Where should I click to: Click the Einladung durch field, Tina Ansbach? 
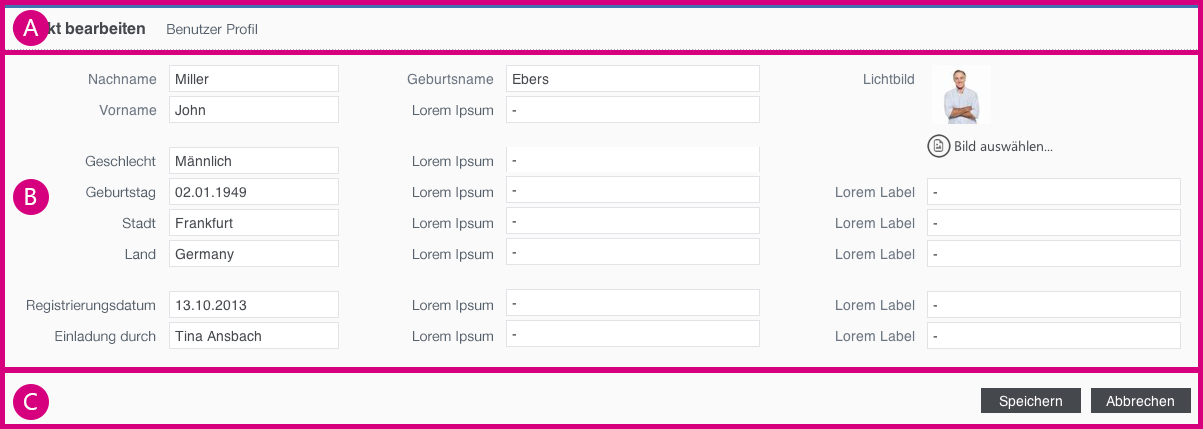tap(253, 336)
